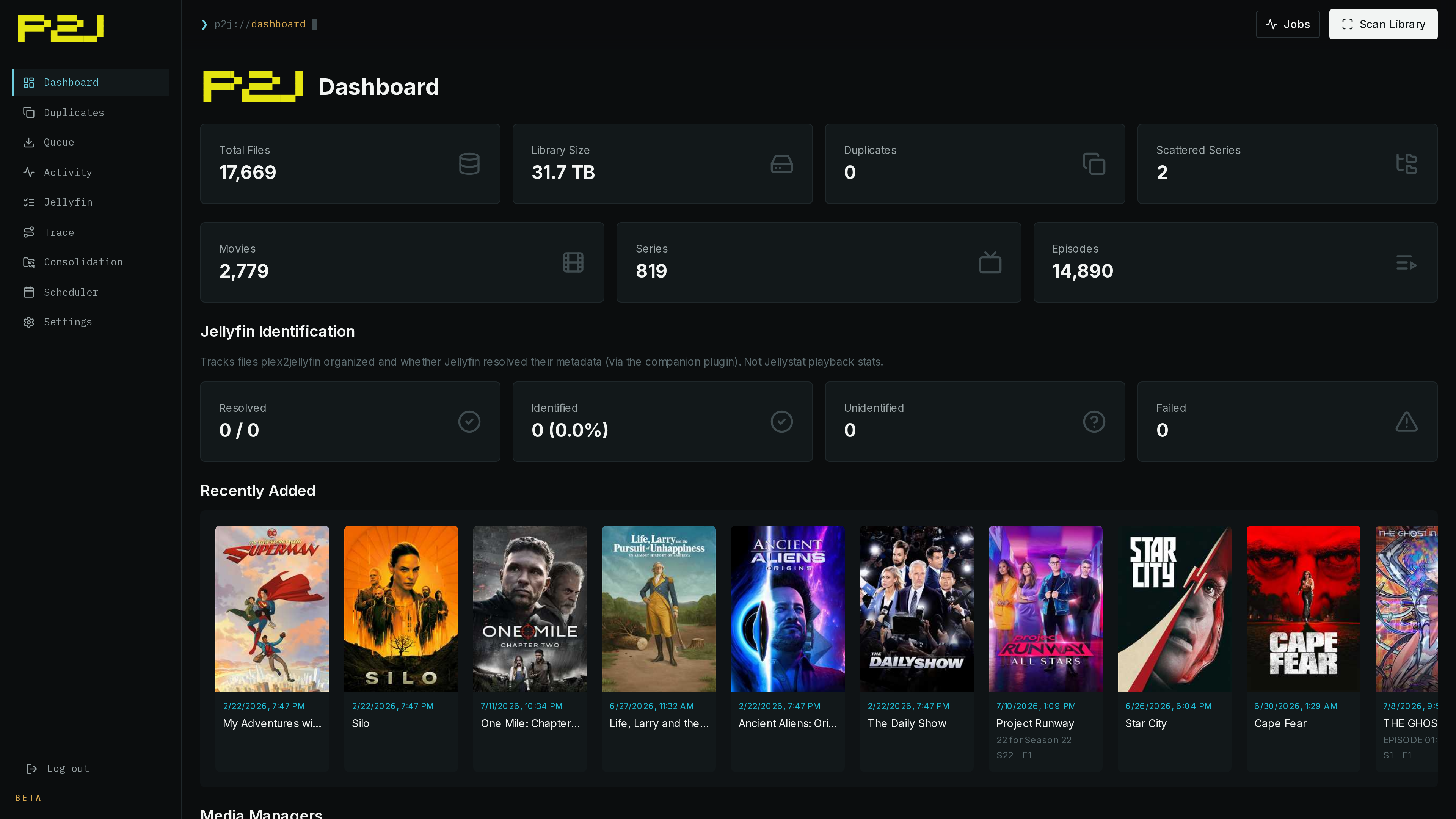Image resolution: width=1456 pixels, height=819 pixels.
Task: Click the Recently Added heading
Action: pos(258,491)
